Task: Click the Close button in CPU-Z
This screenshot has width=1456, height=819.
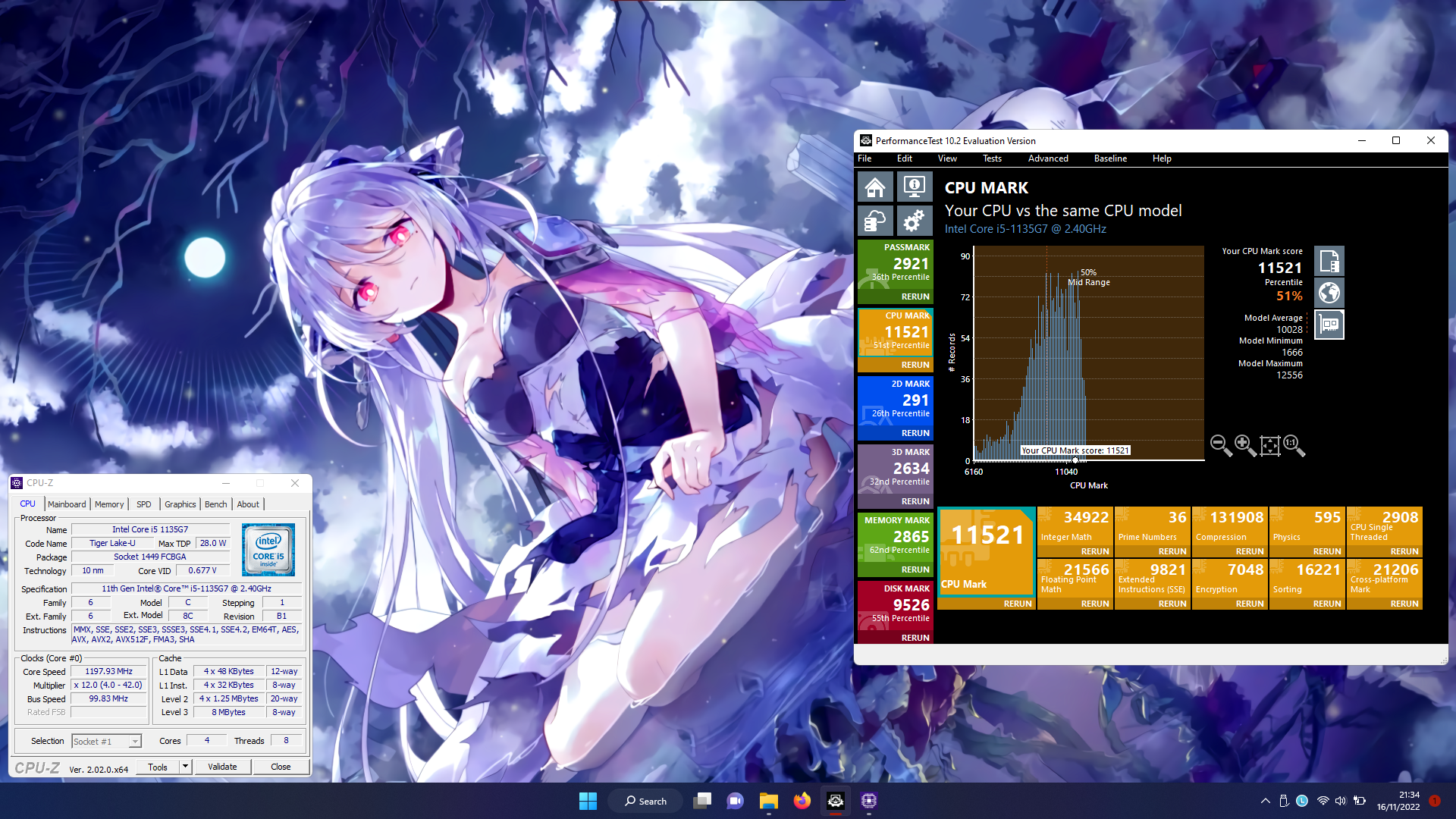Action: click(x=281, y=767)
